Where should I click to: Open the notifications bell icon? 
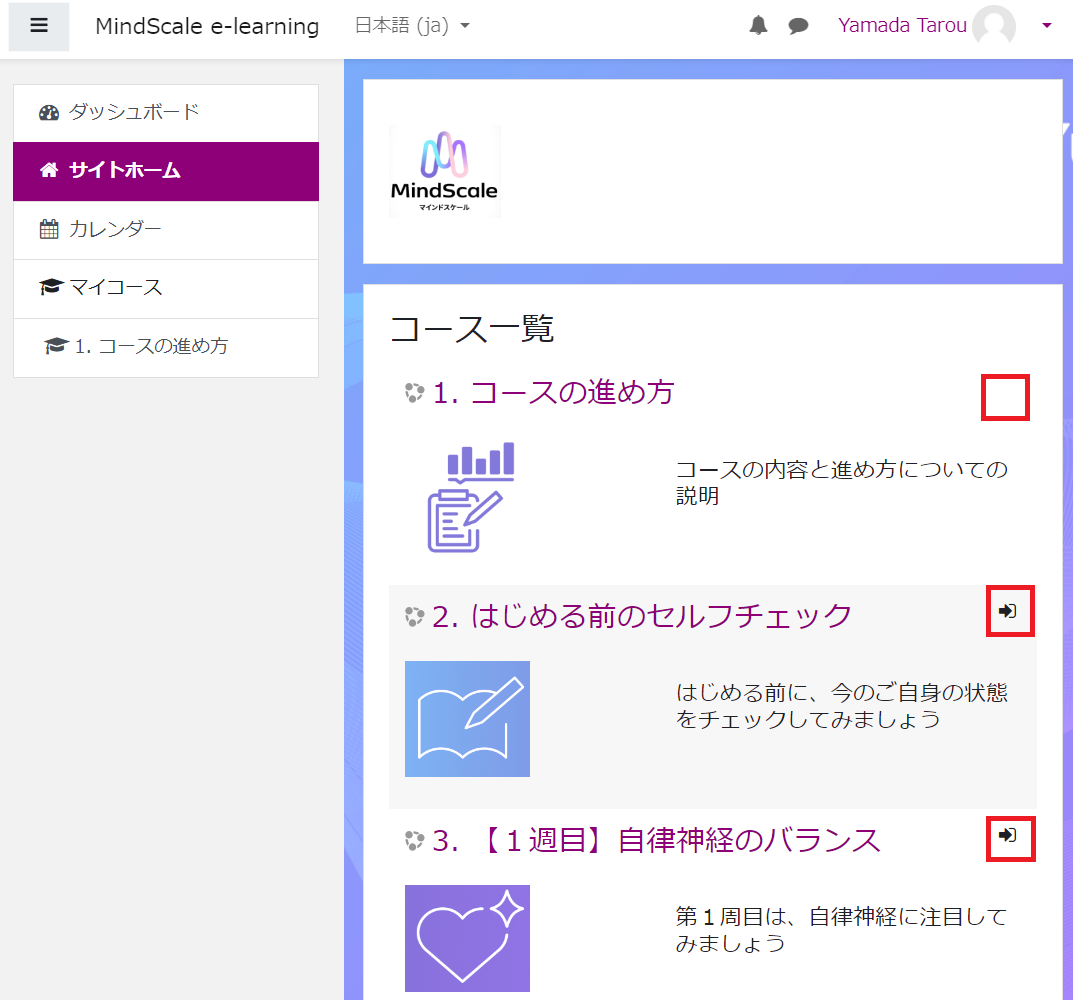(x=758, y=26)
